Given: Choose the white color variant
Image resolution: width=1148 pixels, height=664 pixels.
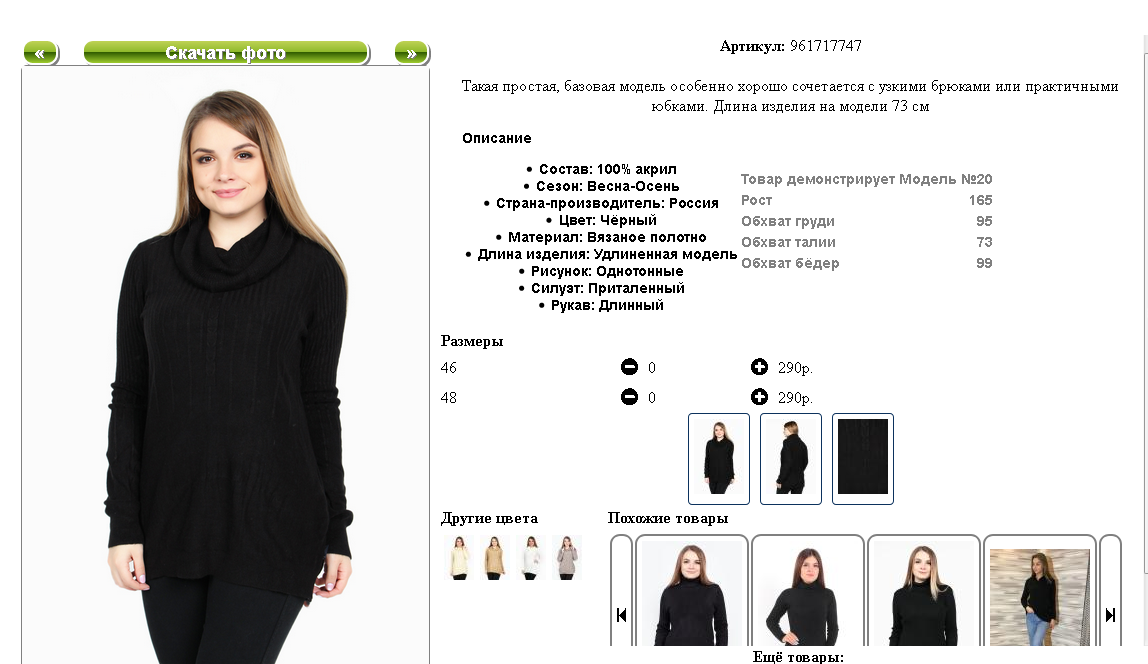Looking at the screenshot, I should [531, 557].
